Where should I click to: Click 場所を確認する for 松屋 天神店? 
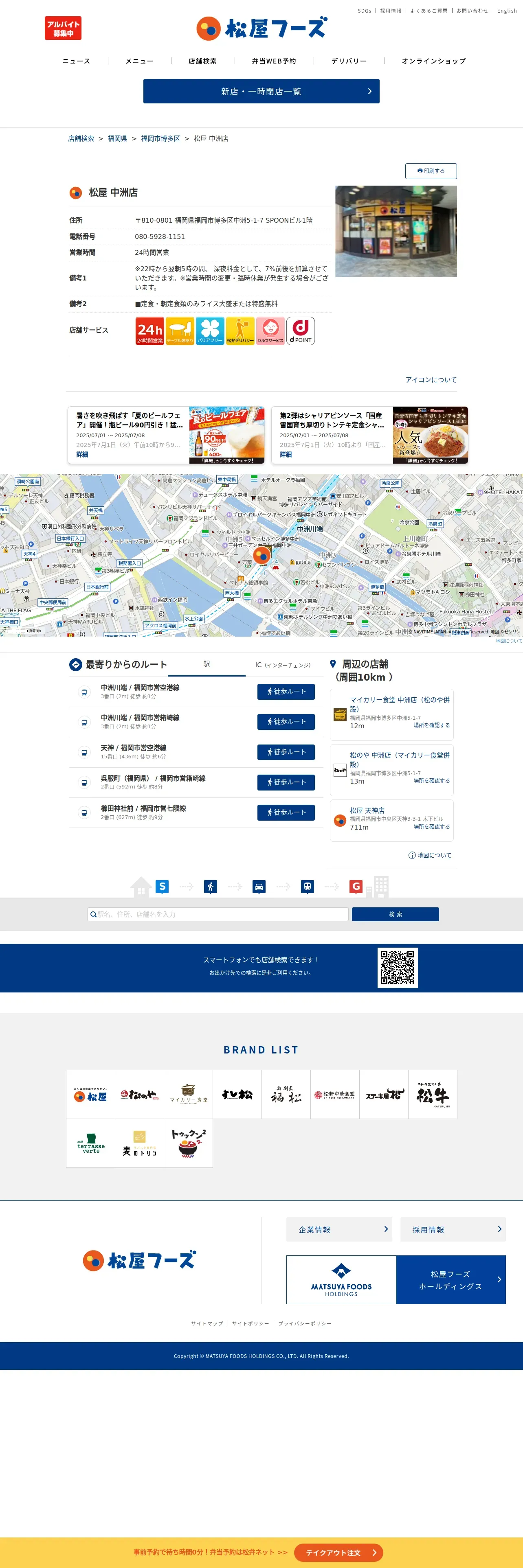click(432, 827)
